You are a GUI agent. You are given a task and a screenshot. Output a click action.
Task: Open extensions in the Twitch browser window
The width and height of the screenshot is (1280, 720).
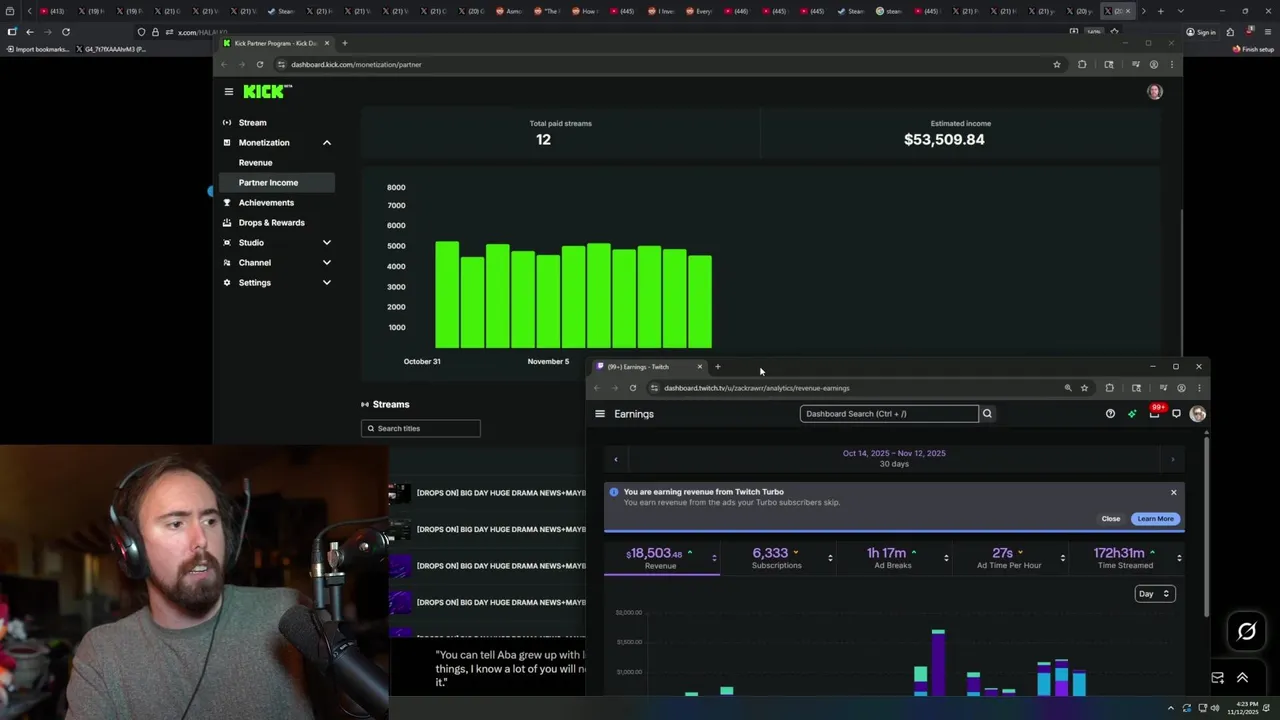[x=1109, y=388]
